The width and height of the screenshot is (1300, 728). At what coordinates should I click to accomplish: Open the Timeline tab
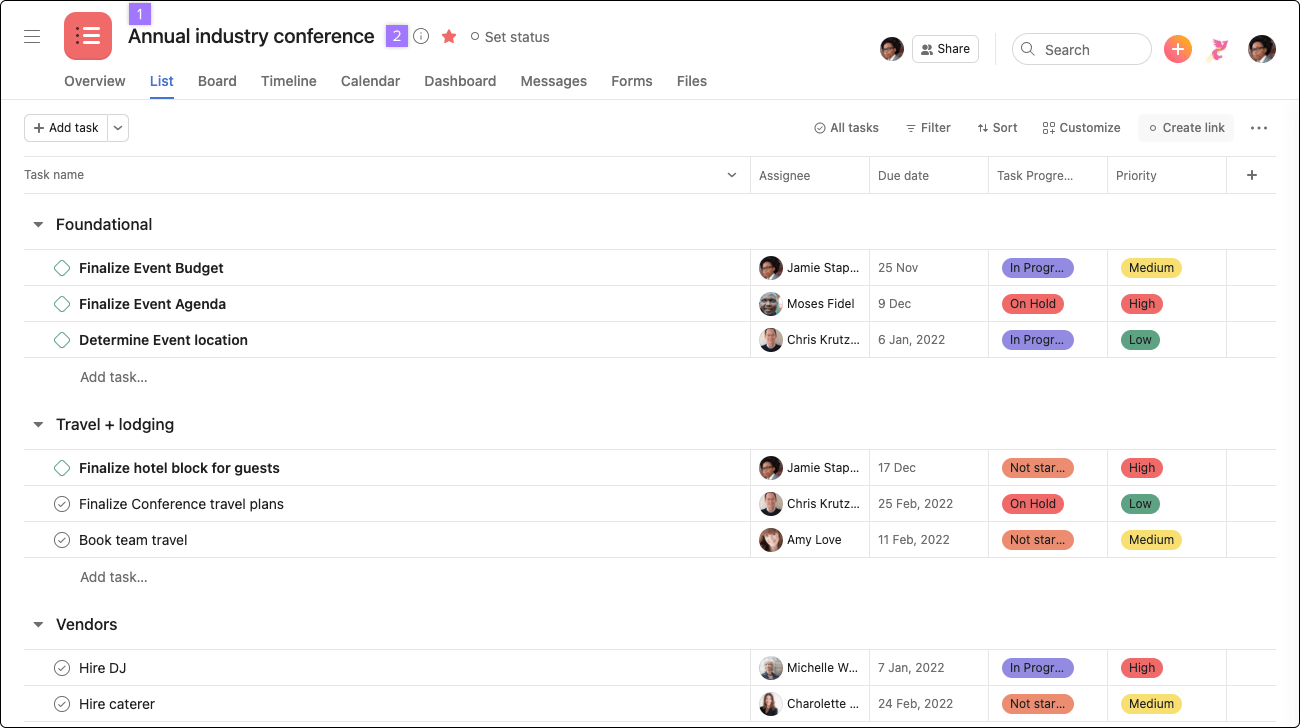tap(289, 81)
